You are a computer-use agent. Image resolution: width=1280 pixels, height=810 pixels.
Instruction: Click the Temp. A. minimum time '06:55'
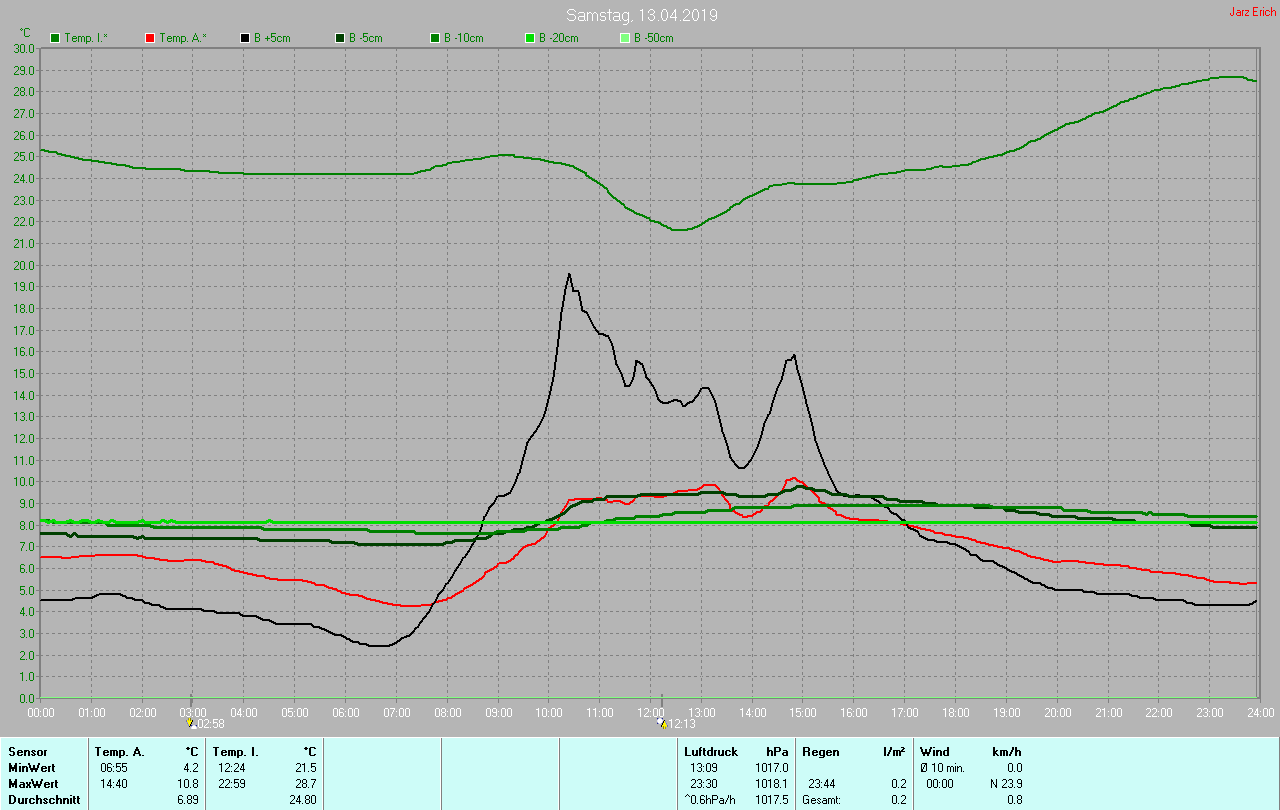pyautogui.click(x=113, y=767)
